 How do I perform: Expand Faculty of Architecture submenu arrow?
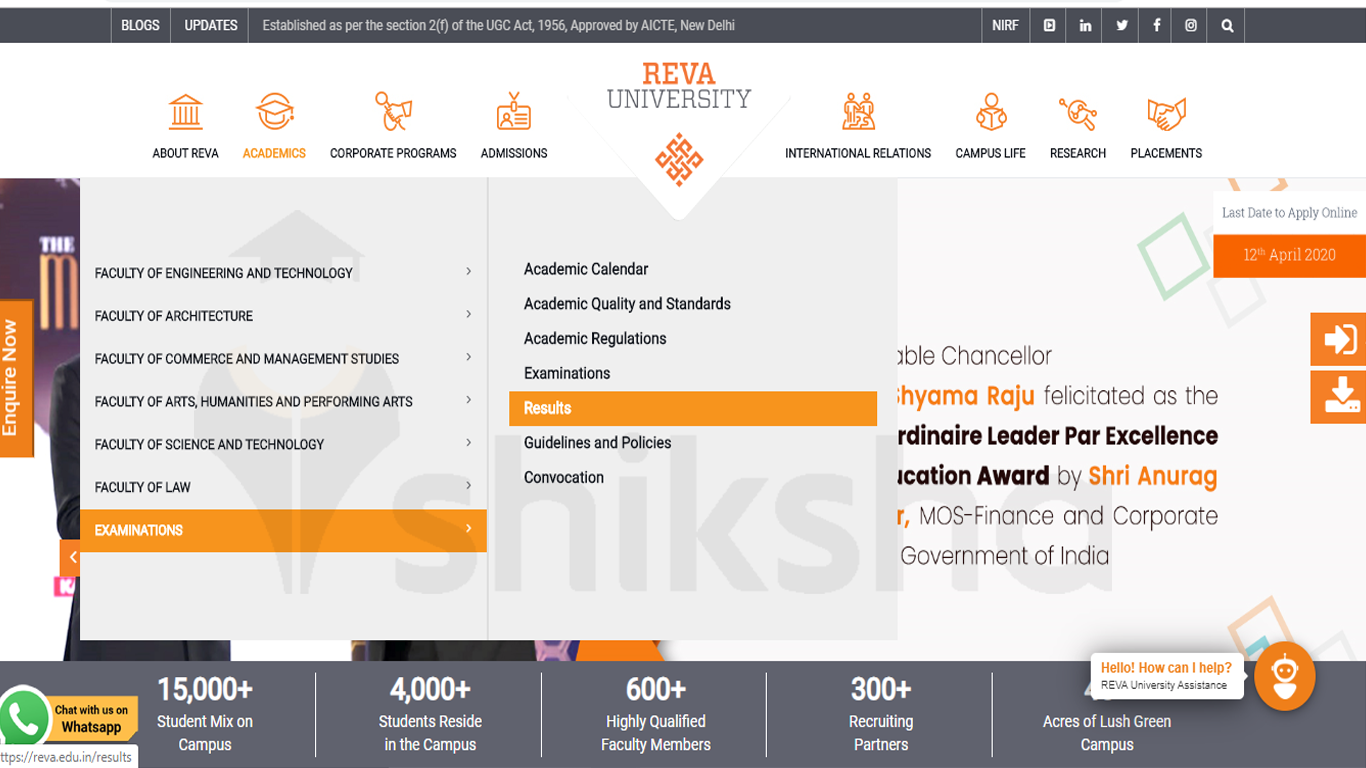click(x=468, y=314)
